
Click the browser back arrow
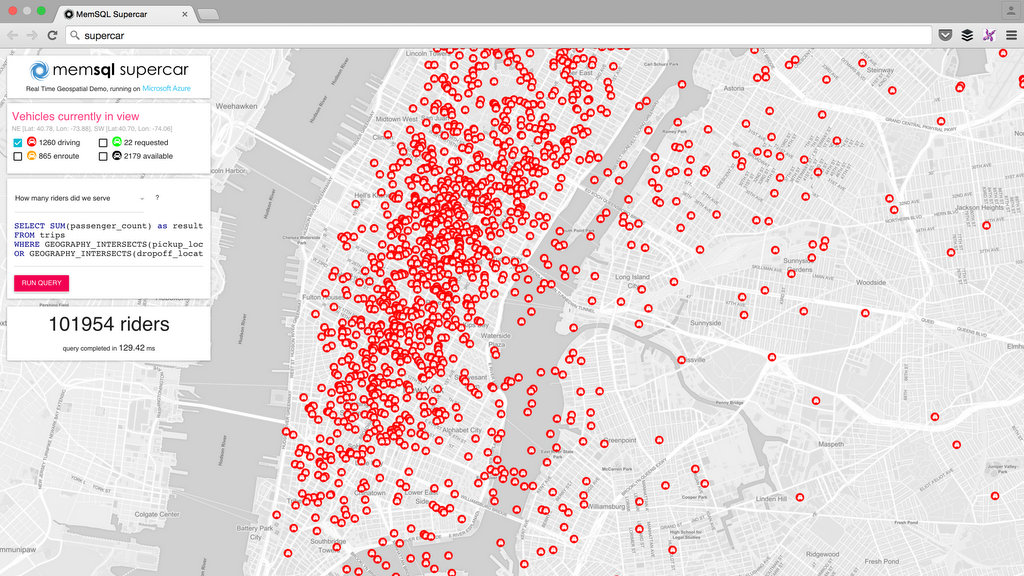point(12,35)
